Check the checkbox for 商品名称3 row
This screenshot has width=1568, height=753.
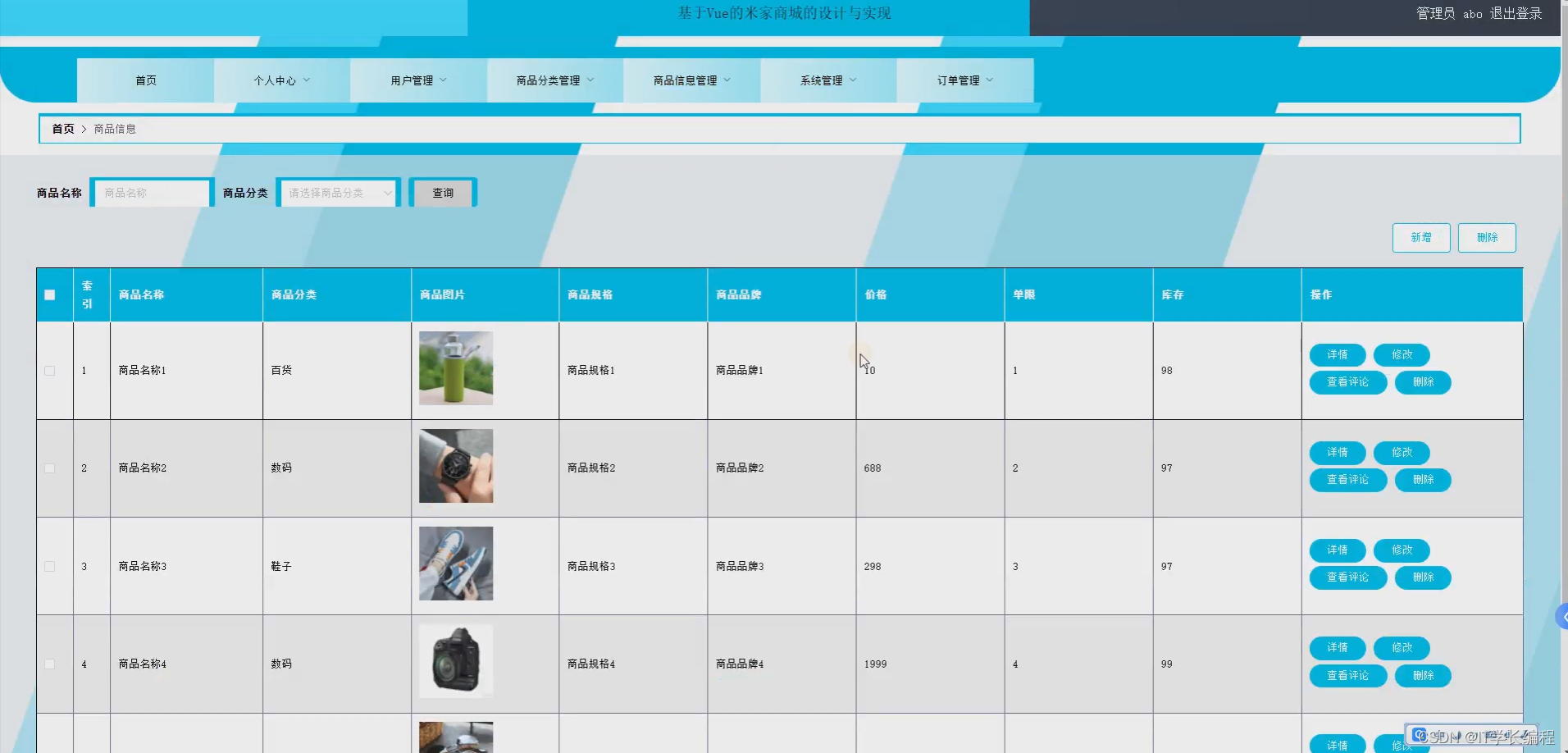pos(50,567)
